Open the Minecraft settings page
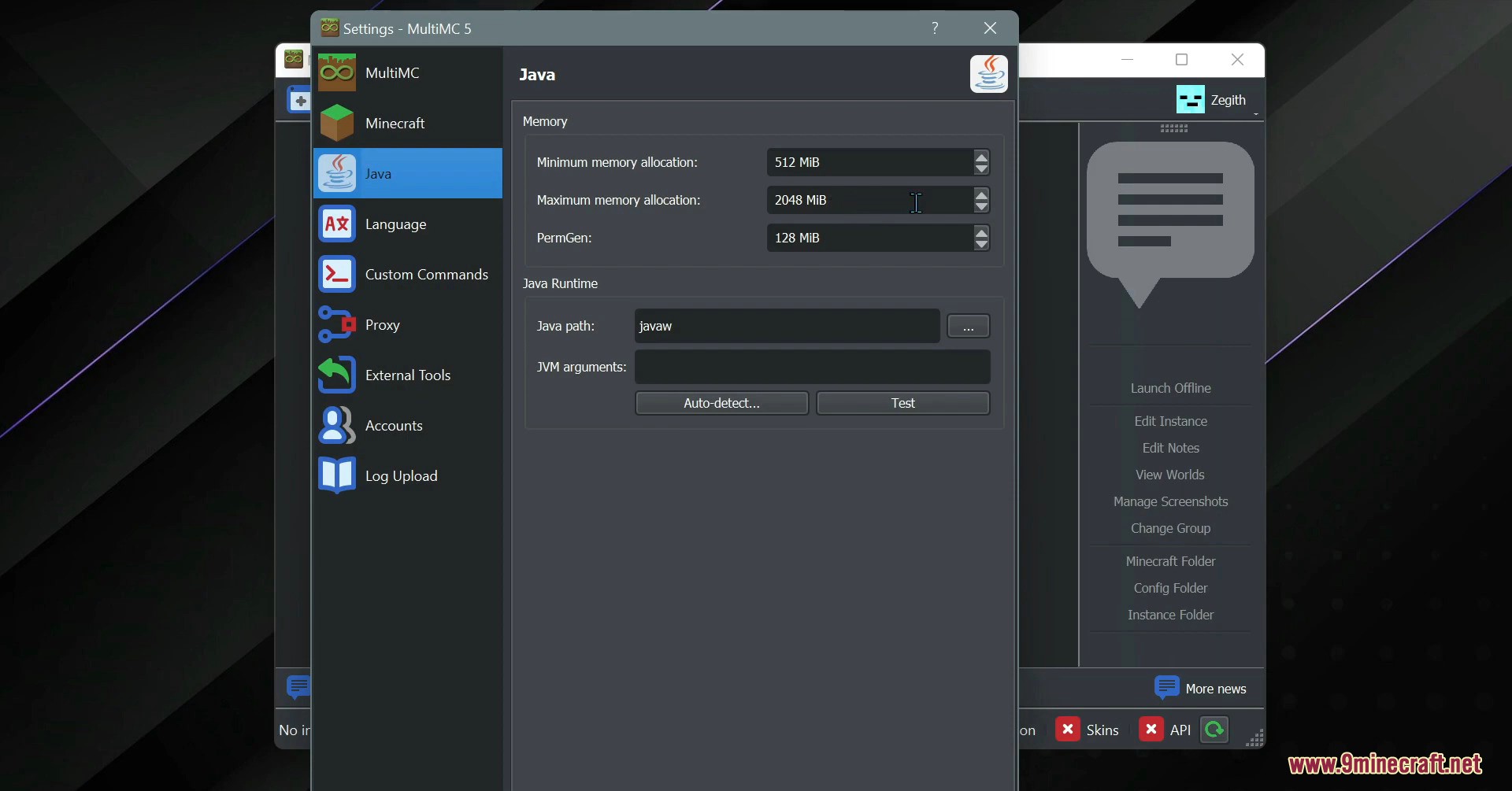 408,123
